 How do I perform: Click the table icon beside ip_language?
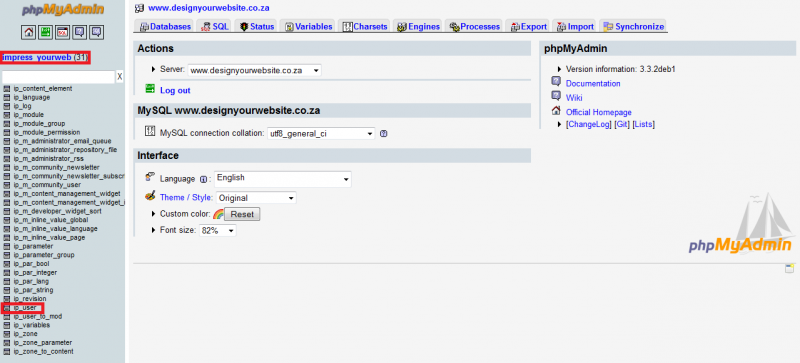pyautogui.click(x=7, y=97)
